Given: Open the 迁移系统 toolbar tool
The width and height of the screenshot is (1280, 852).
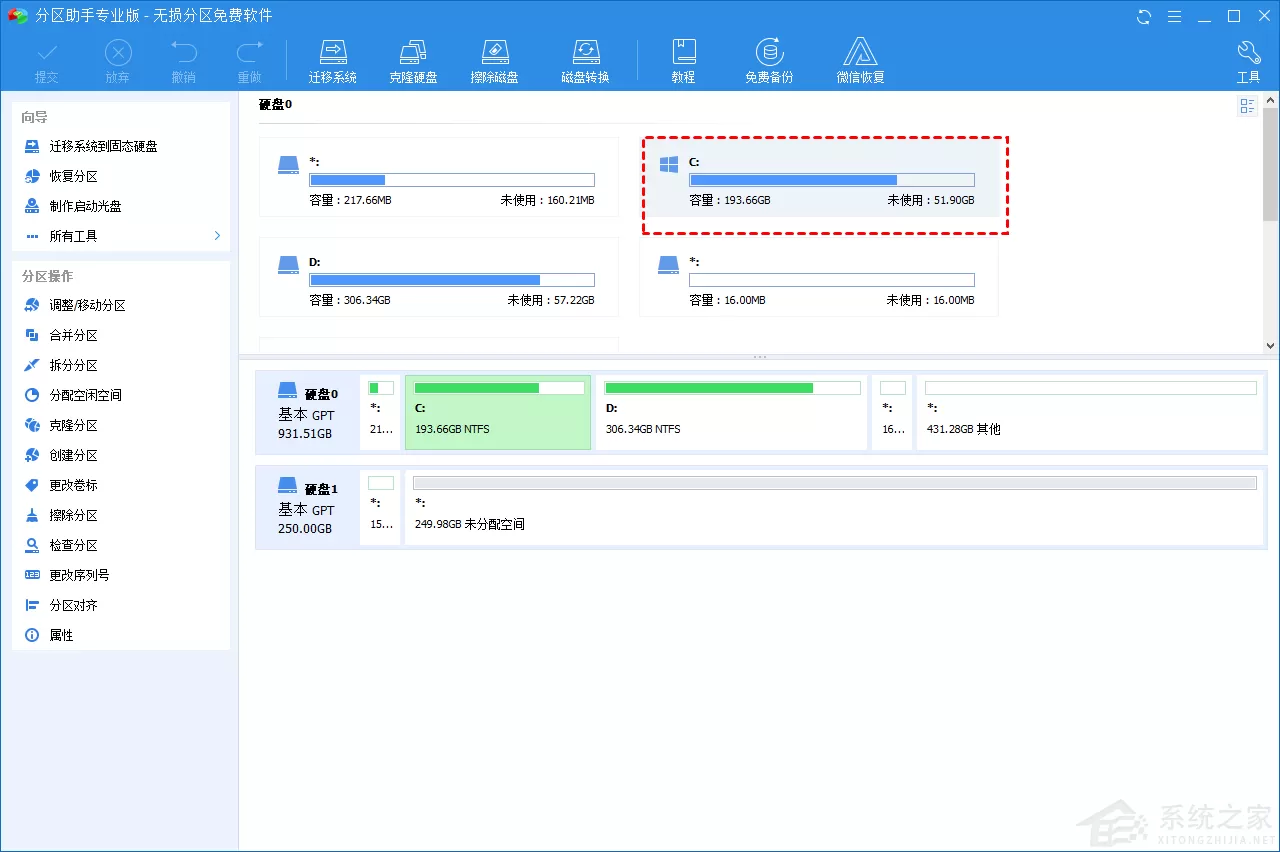Looking at the screenshot, I should click(x=333, y=61).
